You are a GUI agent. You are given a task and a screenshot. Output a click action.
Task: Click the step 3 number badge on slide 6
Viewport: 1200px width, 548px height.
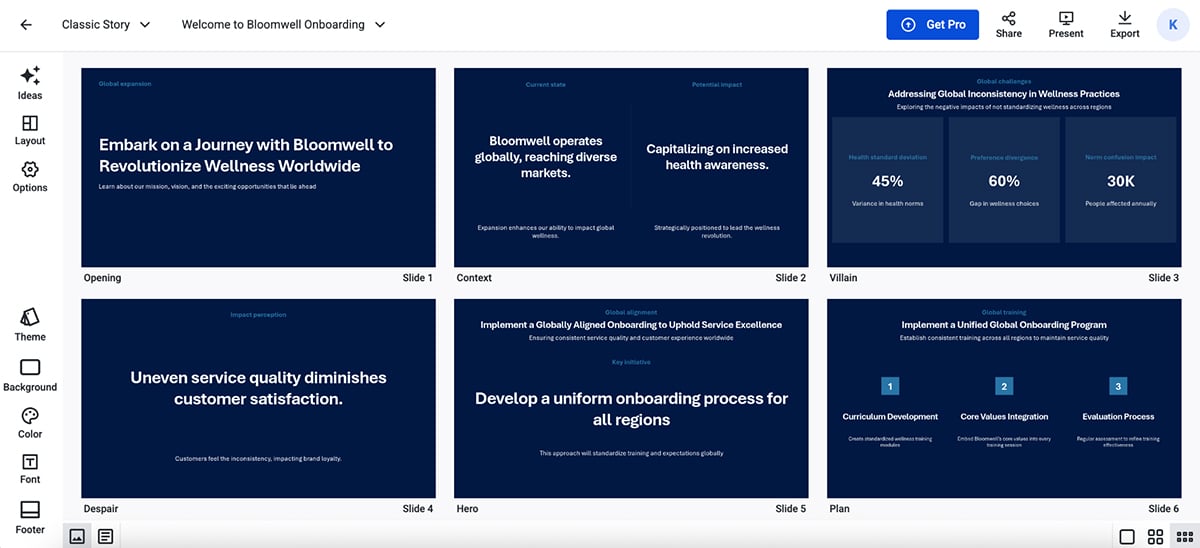click(x=1118, y=386)
